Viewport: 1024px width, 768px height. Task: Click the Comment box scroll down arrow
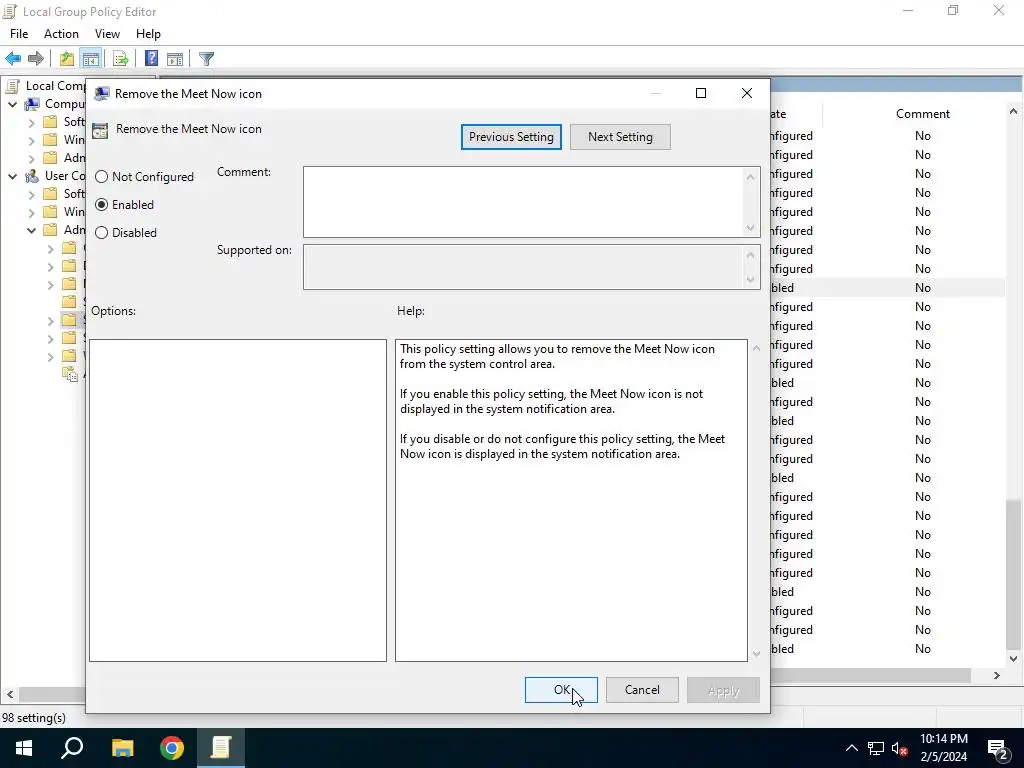(750, 228)
